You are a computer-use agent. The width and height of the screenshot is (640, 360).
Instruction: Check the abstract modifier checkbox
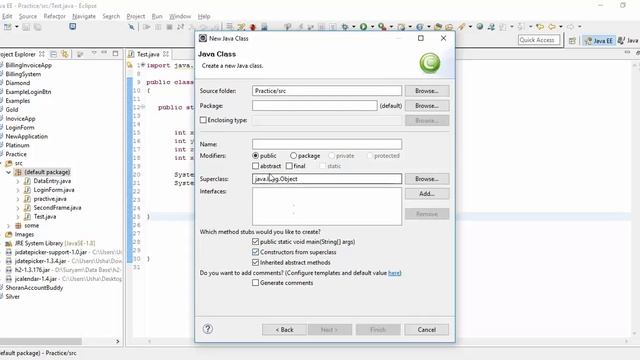[256, 166]
